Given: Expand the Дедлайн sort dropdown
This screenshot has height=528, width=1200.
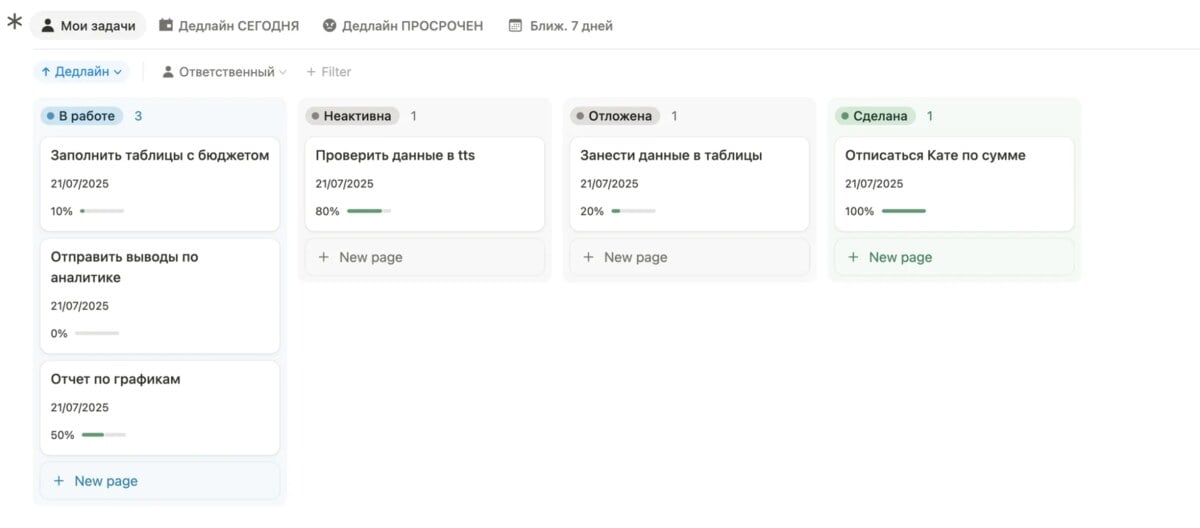Looking at the screenshot, I should pos(82,72).
